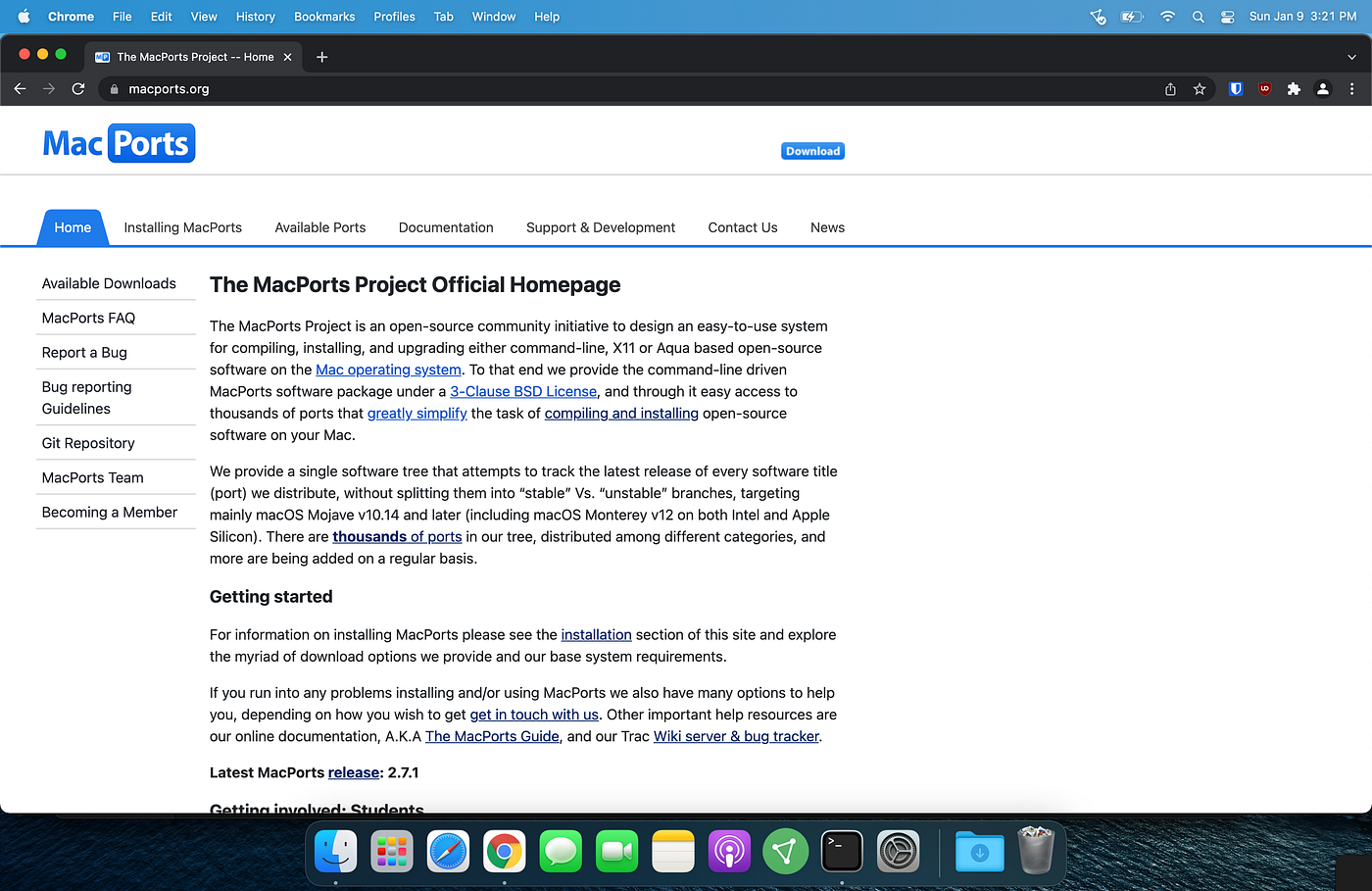The height and width of the screenshot is (891, 1372).
Task: Open Terminal from the Dock
Action: tap(842, 851)
